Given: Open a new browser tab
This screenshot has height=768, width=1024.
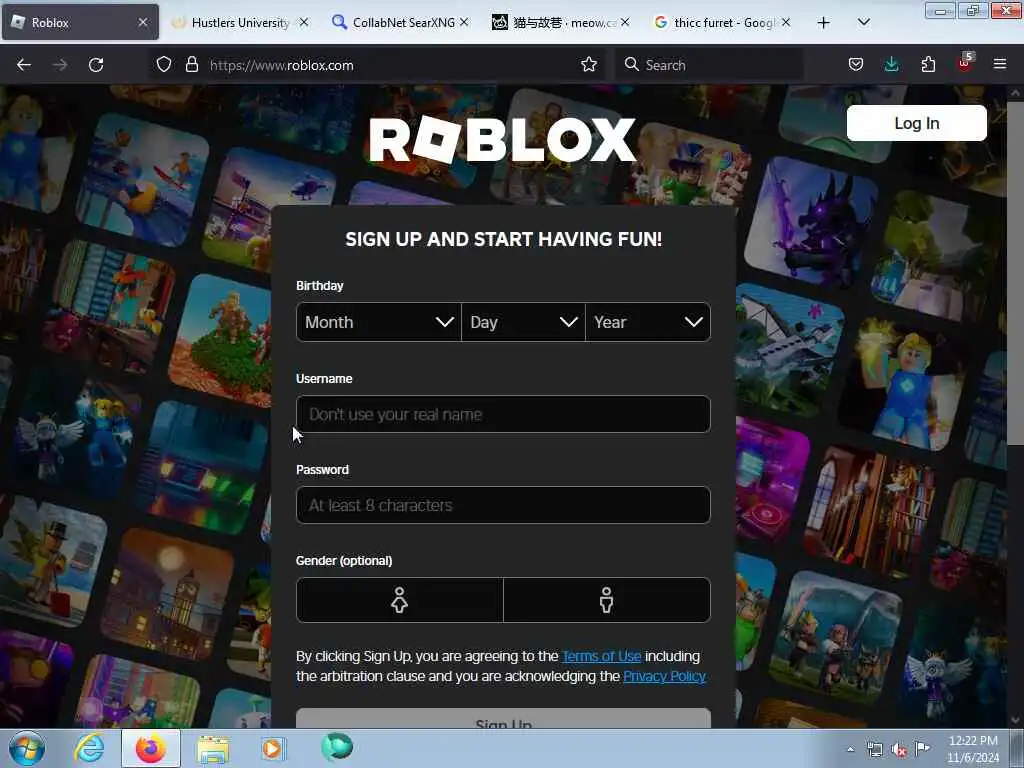Looking at the screenshot, I should pyautogui.click(x=824, y=23).
